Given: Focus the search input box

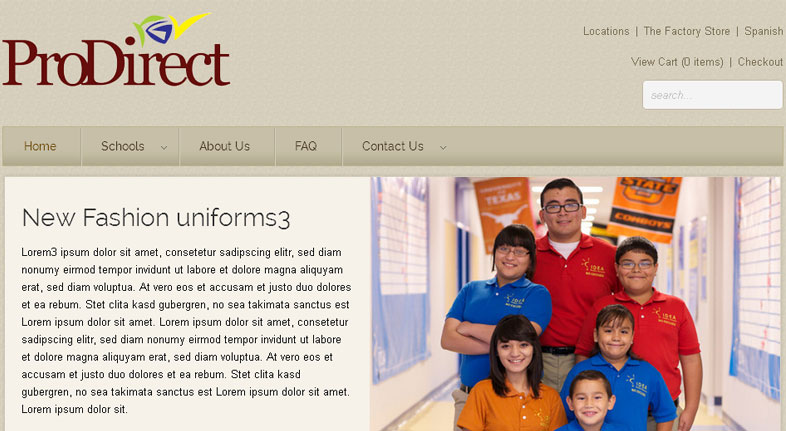Looking at the screenshot, I should [712, 95].
